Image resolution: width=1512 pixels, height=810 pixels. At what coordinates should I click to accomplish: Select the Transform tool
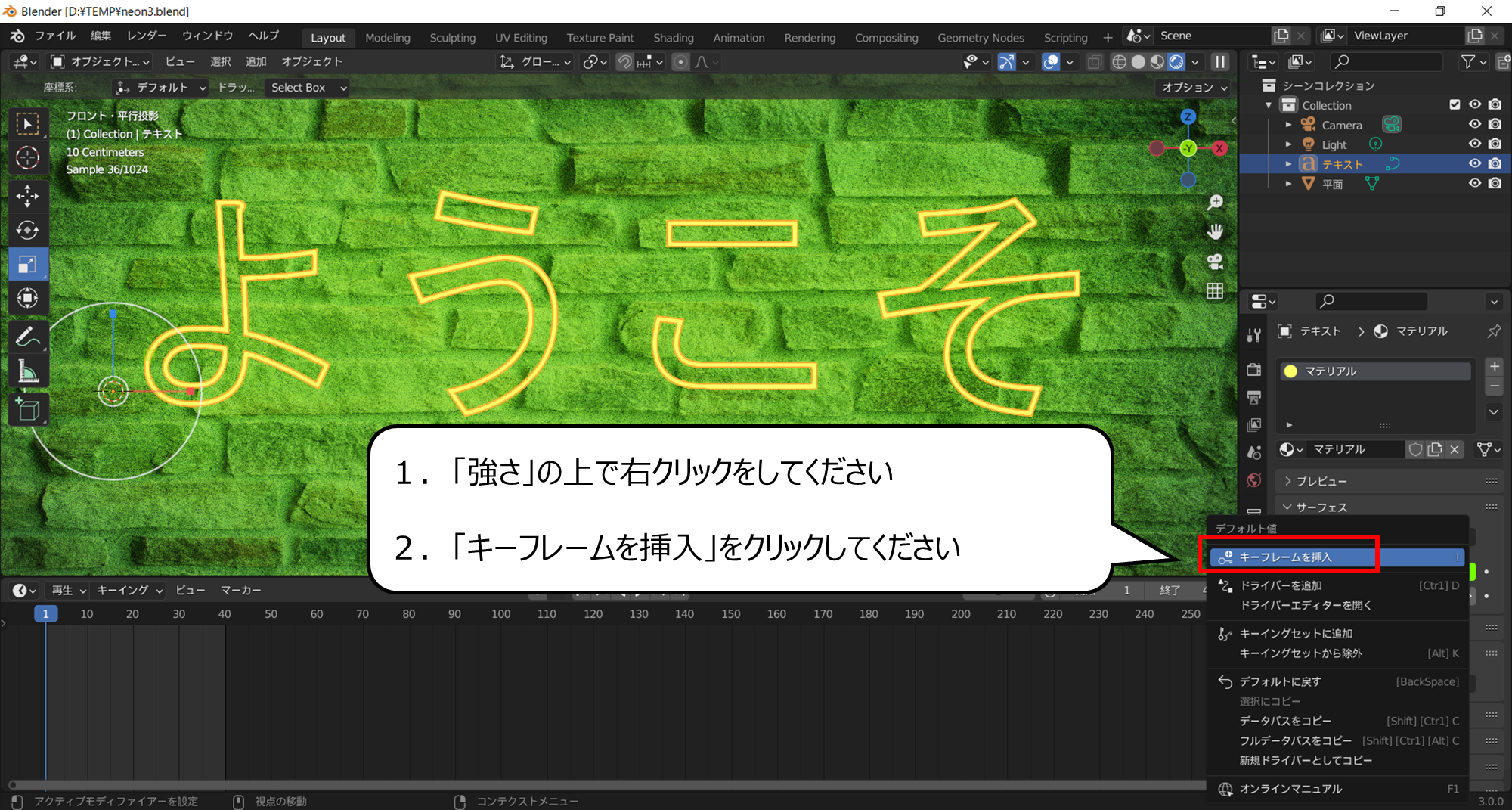coord(28,298)
